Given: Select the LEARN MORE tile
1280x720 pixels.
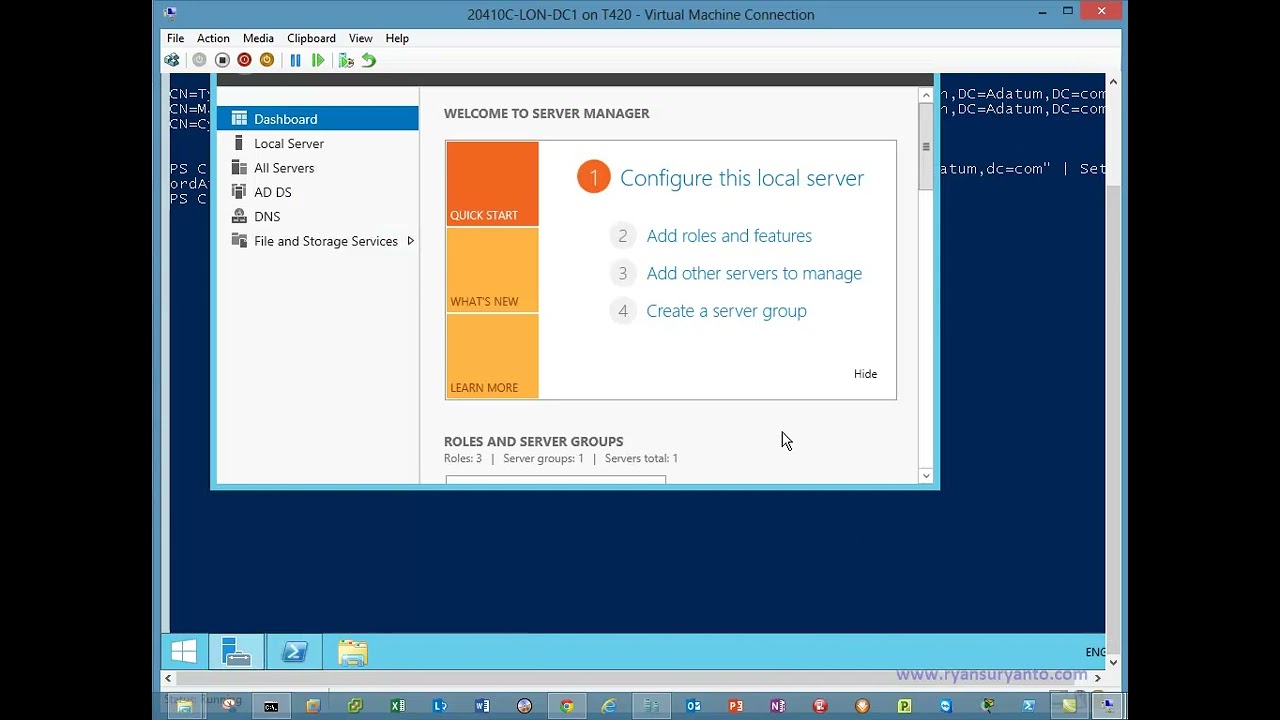Looking at the screenshot, I should 492,356.
